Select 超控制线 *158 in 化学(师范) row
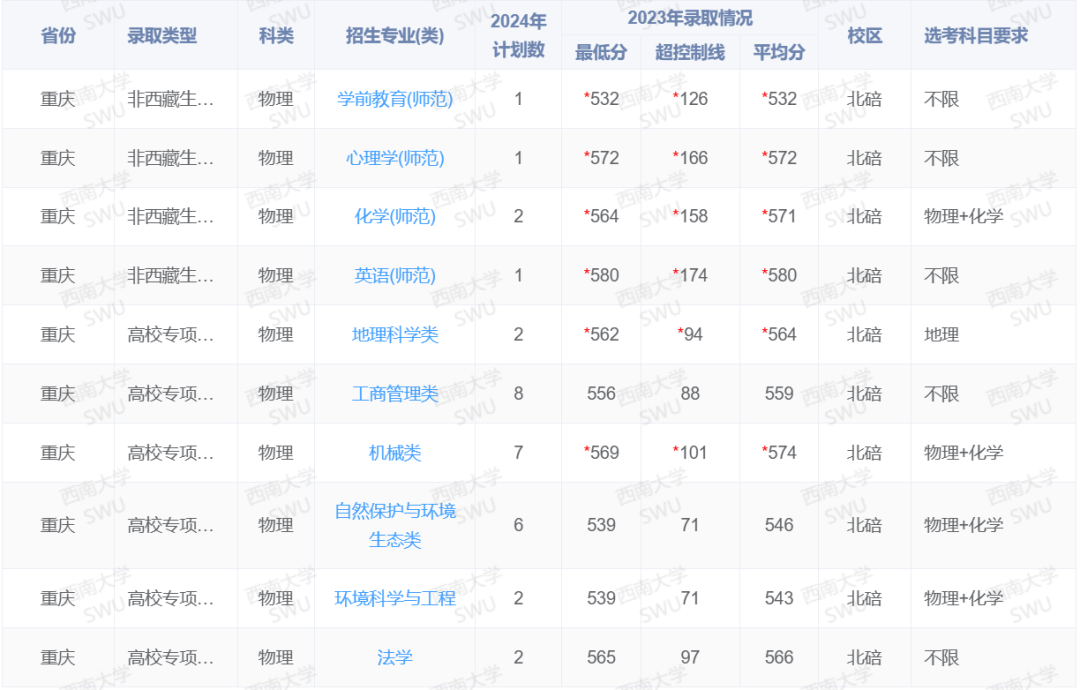This screenshot has height=690, width=1080. (689, 216)
